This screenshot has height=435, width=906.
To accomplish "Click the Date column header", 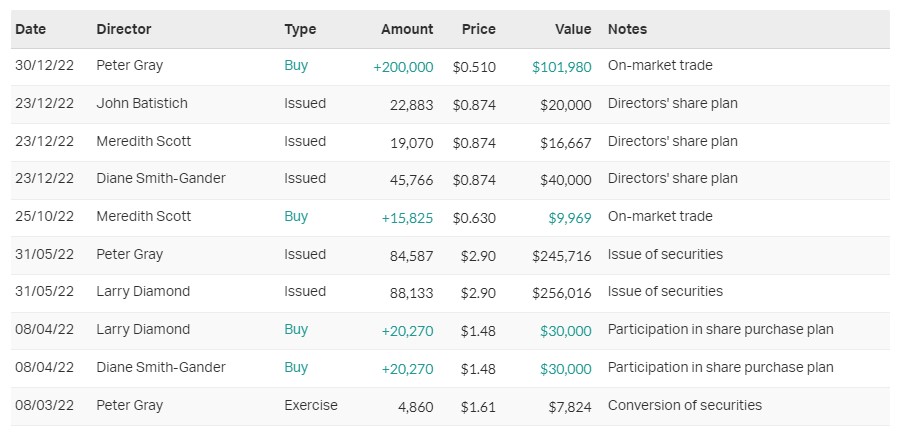I will tap(31, 29).
